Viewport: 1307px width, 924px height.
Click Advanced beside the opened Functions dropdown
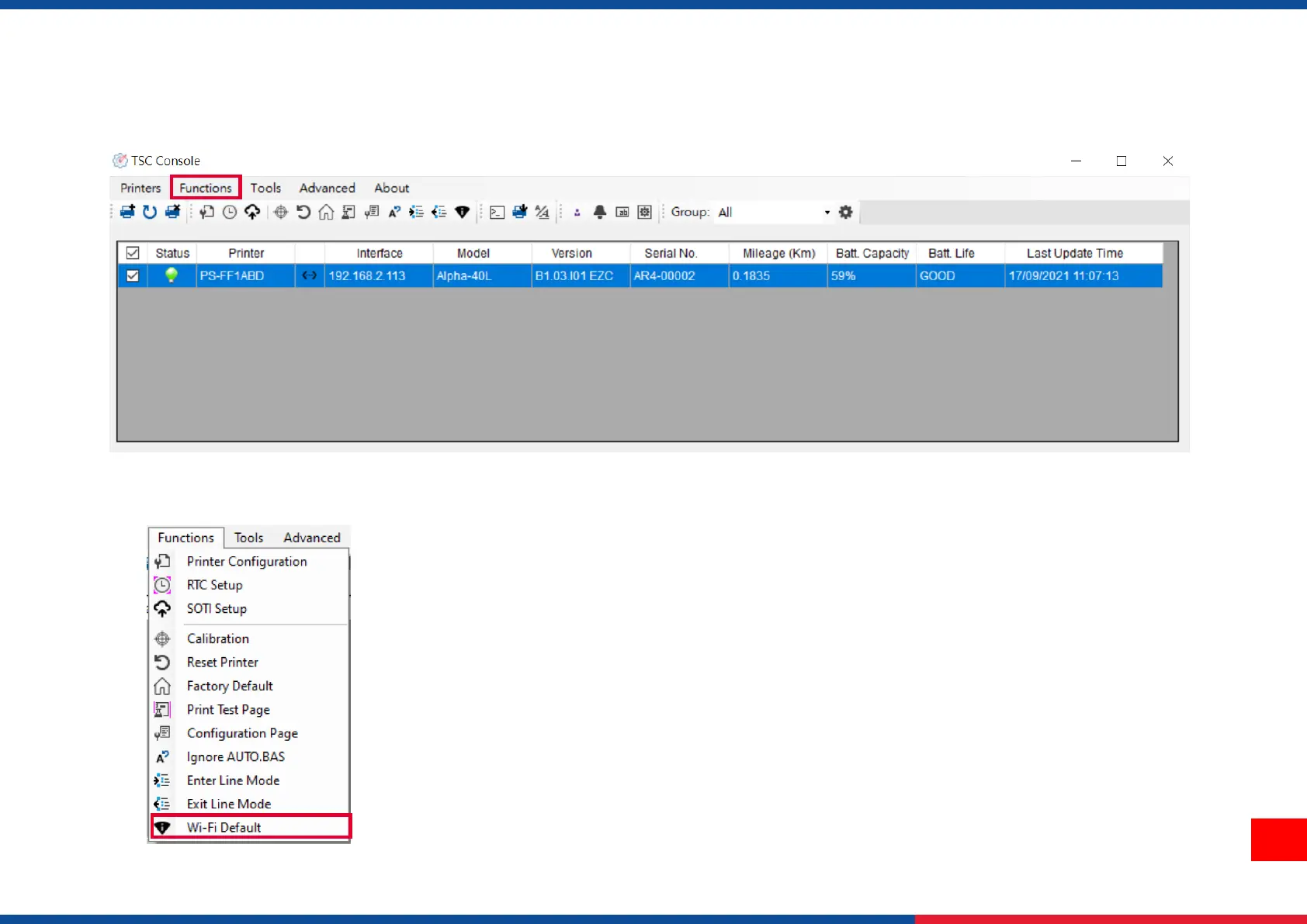point(312,538)
